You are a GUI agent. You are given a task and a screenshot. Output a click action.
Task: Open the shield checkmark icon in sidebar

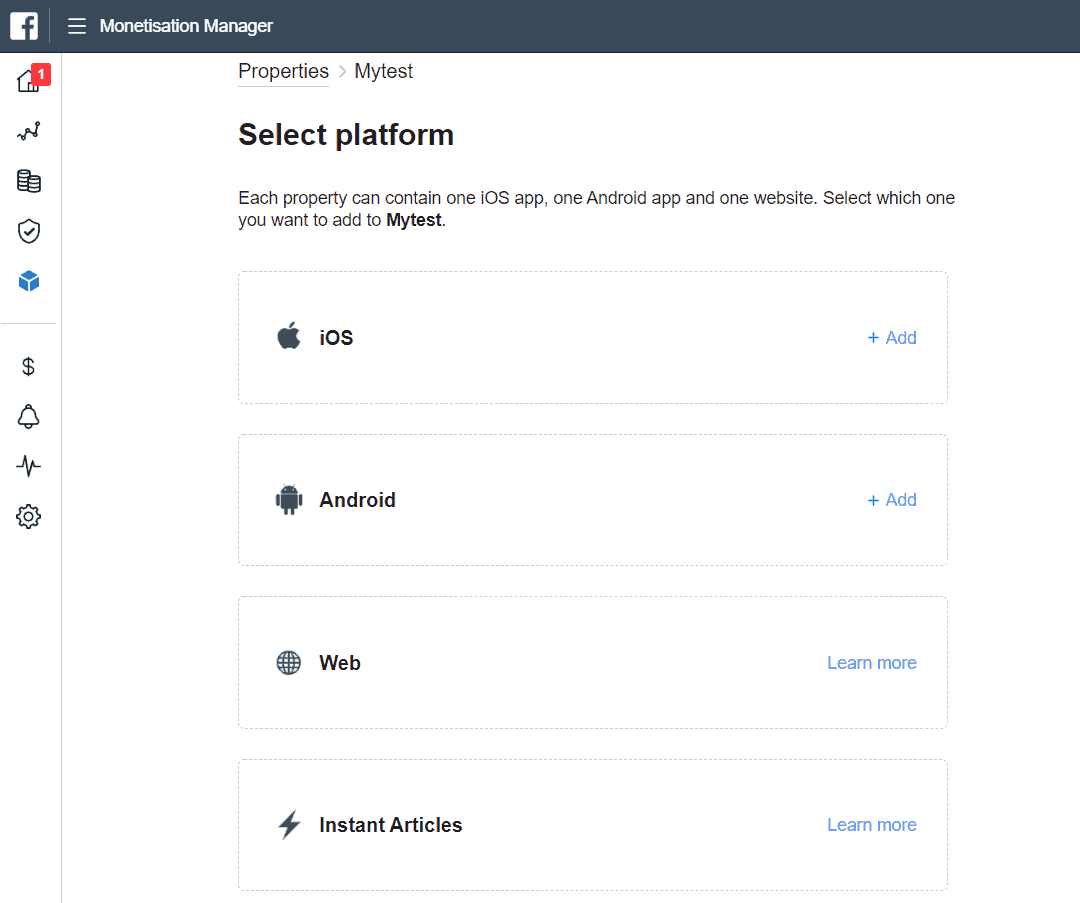point(29,232)
